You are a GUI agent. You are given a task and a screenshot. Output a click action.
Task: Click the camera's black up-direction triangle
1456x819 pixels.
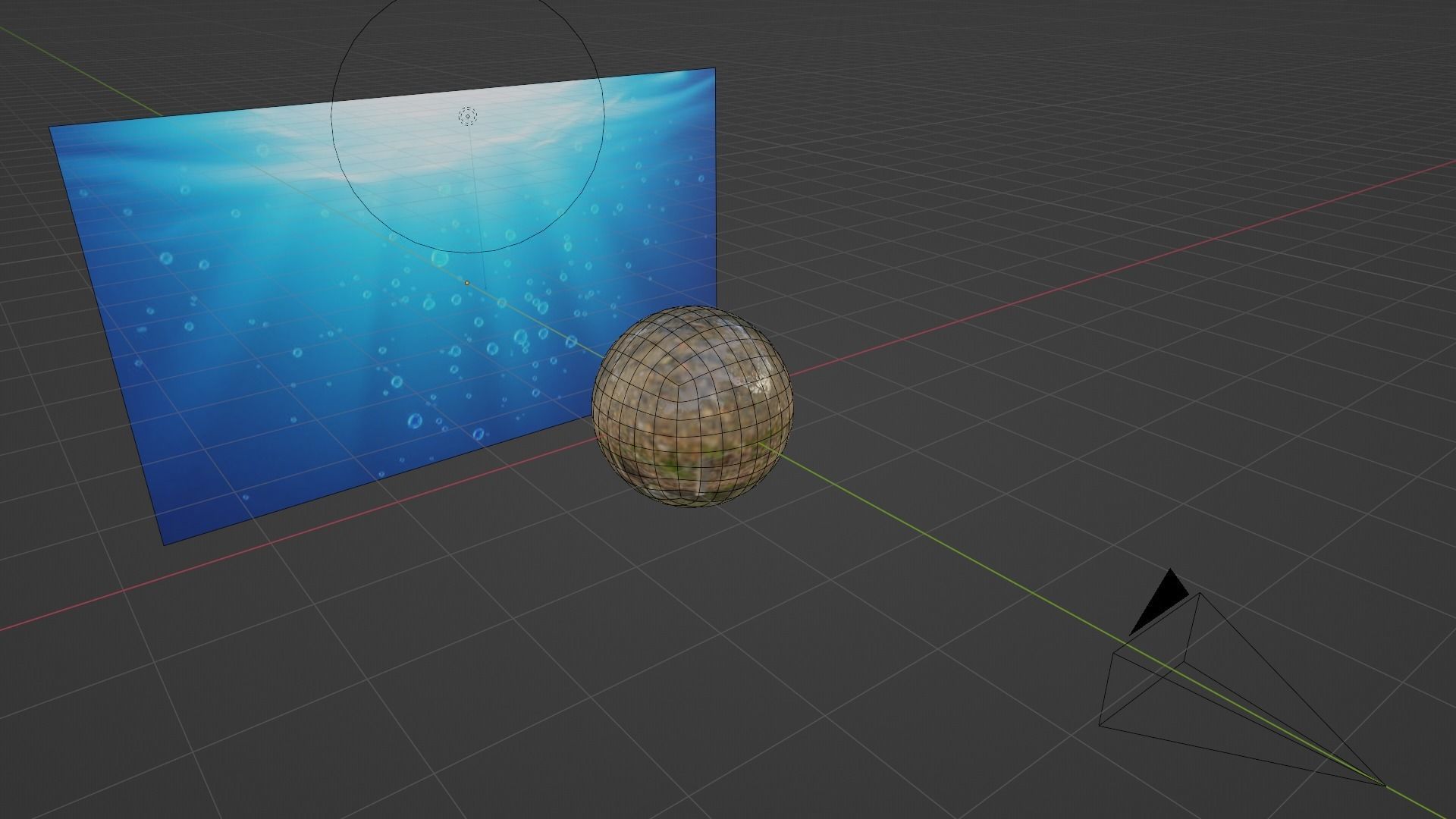pyautogui.click(x=1162, y=601)
